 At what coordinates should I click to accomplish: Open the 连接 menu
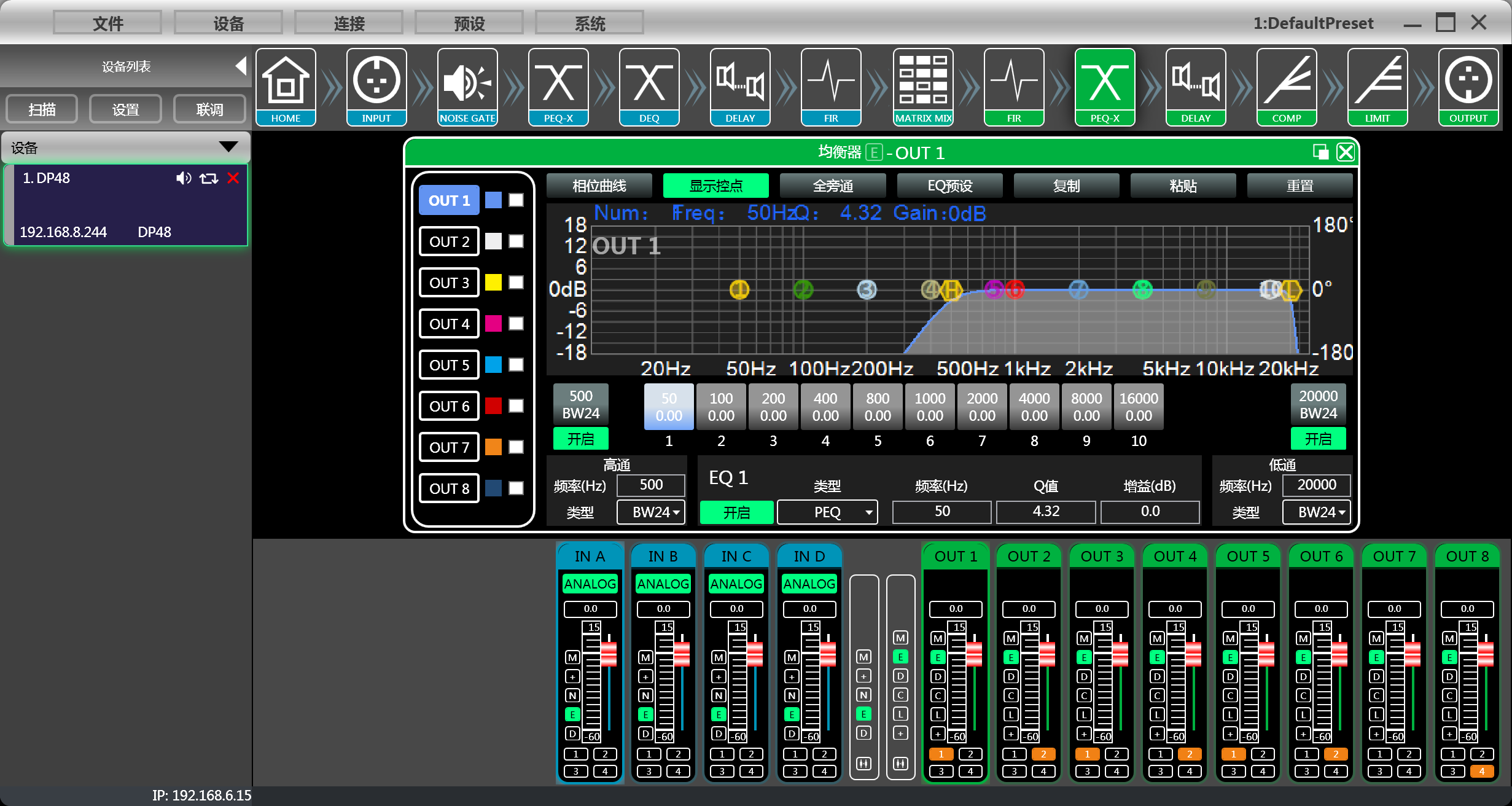point(349,23)
